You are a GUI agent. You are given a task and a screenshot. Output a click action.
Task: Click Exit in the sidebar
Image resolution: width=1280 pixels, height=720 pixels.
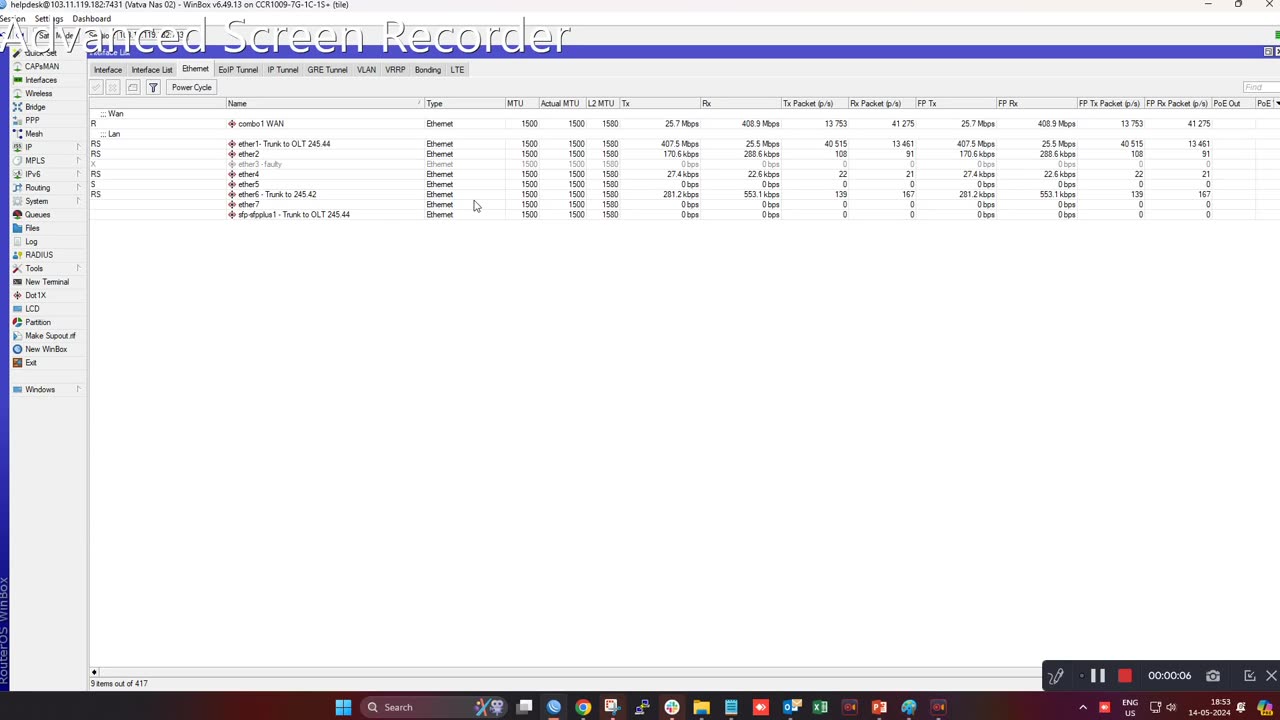[31, 363]
